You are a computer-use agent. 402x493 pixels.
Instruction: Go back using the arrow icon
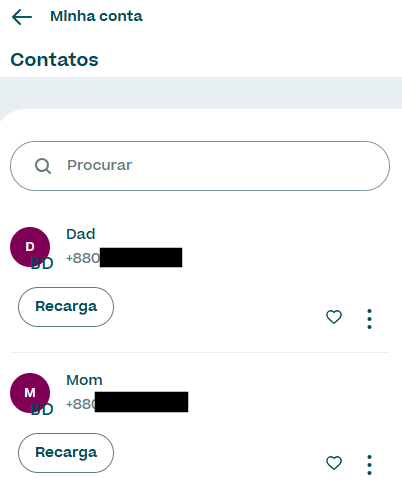pyautogui.click(x=22, y=17)
